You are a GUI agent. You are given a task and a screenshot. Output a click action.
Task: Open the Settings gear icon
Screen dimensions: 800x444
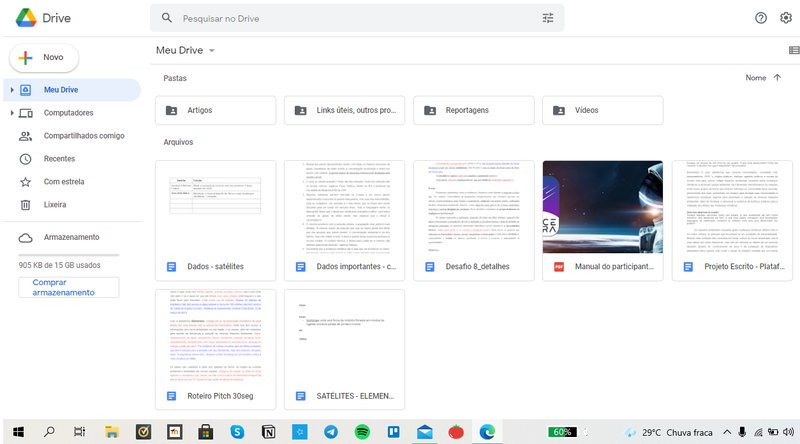[786, 18]
